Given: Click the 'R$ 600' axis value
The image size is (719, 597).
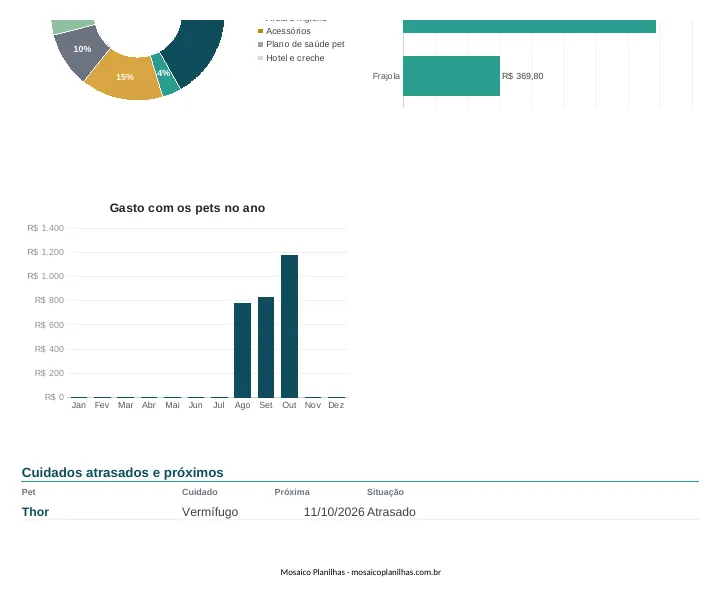Looking at the screenshot, I should (49, 325).
